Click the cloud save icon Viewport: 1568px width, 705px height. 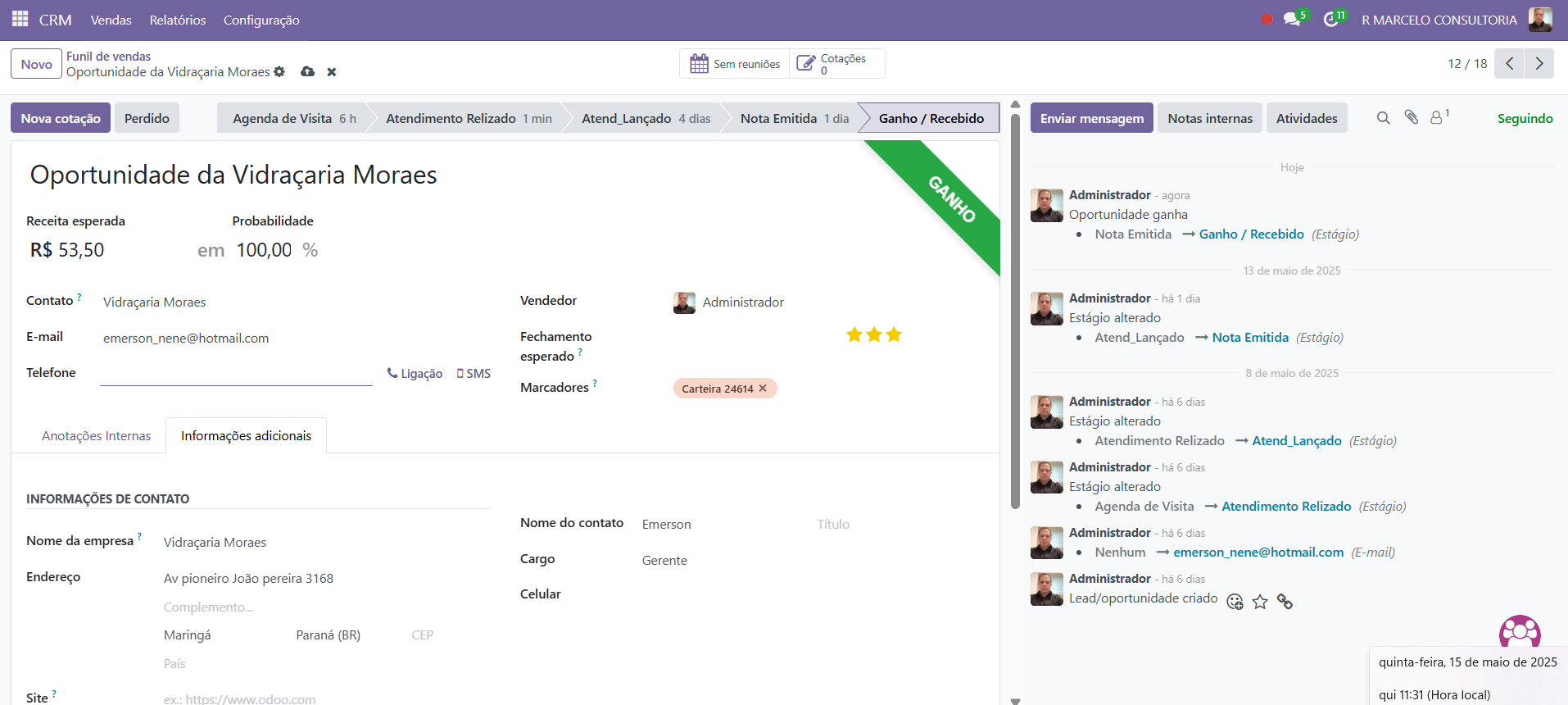pyautogui.click(x=308, y=72)
